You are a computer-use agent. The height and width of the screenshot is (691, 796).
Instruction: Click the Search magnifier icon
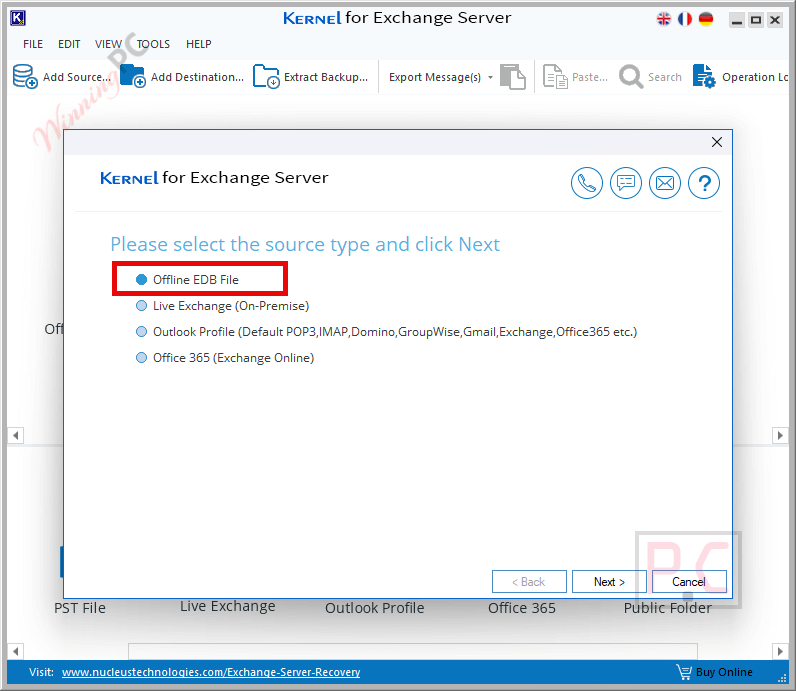click(x=631, y=77)
